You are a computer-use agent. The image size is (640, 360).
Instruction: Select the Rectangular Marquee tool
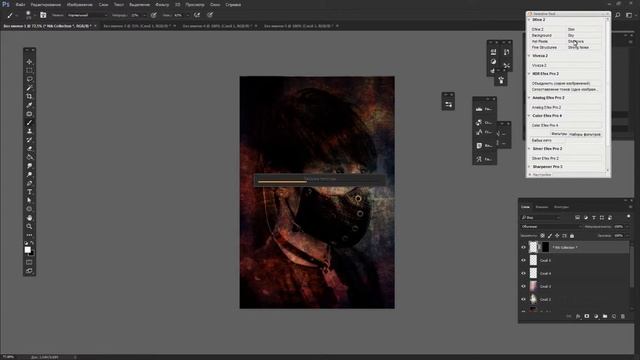[29, 71]
